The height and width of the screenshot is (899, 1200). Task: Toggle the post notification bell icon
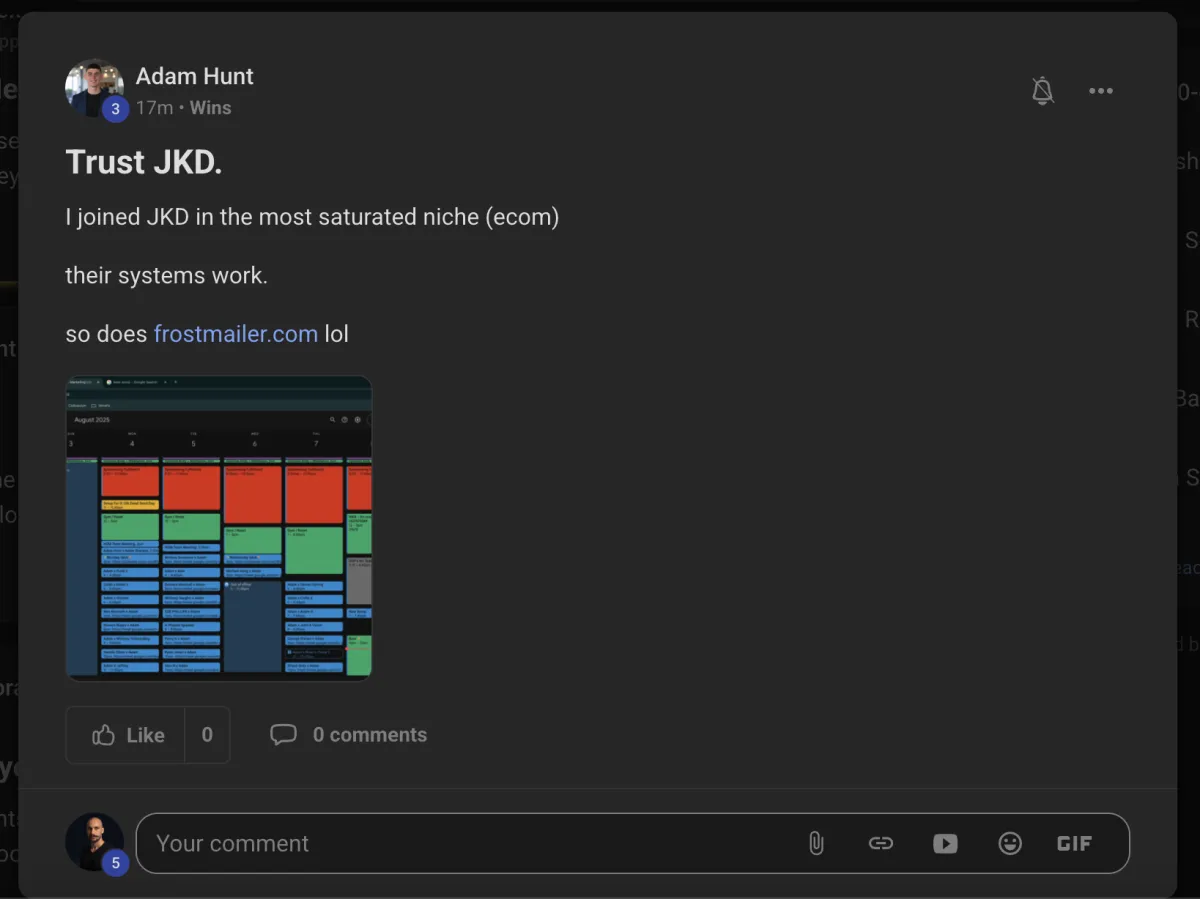tap(1042, 91)
